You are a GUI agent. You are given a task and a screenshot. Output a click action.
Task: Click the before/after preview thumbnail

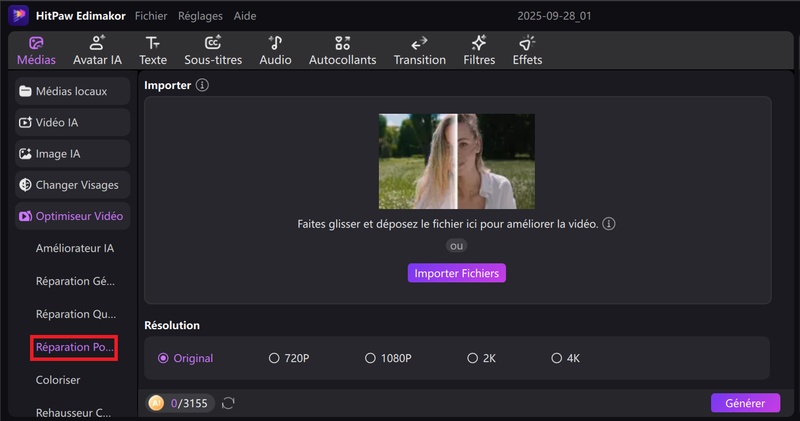(x=457, y=161)
